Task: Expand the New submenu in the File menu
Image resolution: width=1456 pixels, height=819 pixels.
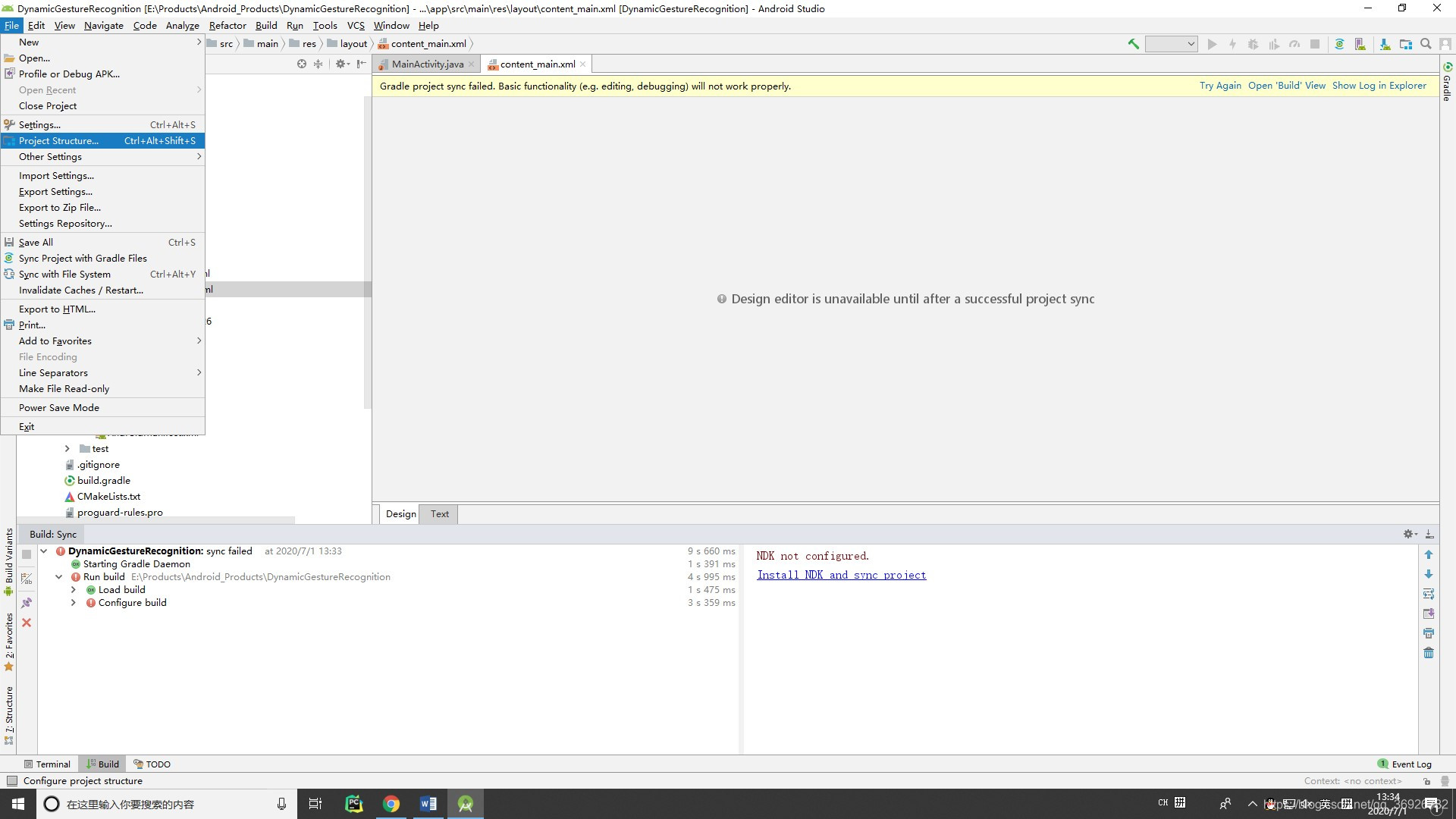Action: pos(102,42)
